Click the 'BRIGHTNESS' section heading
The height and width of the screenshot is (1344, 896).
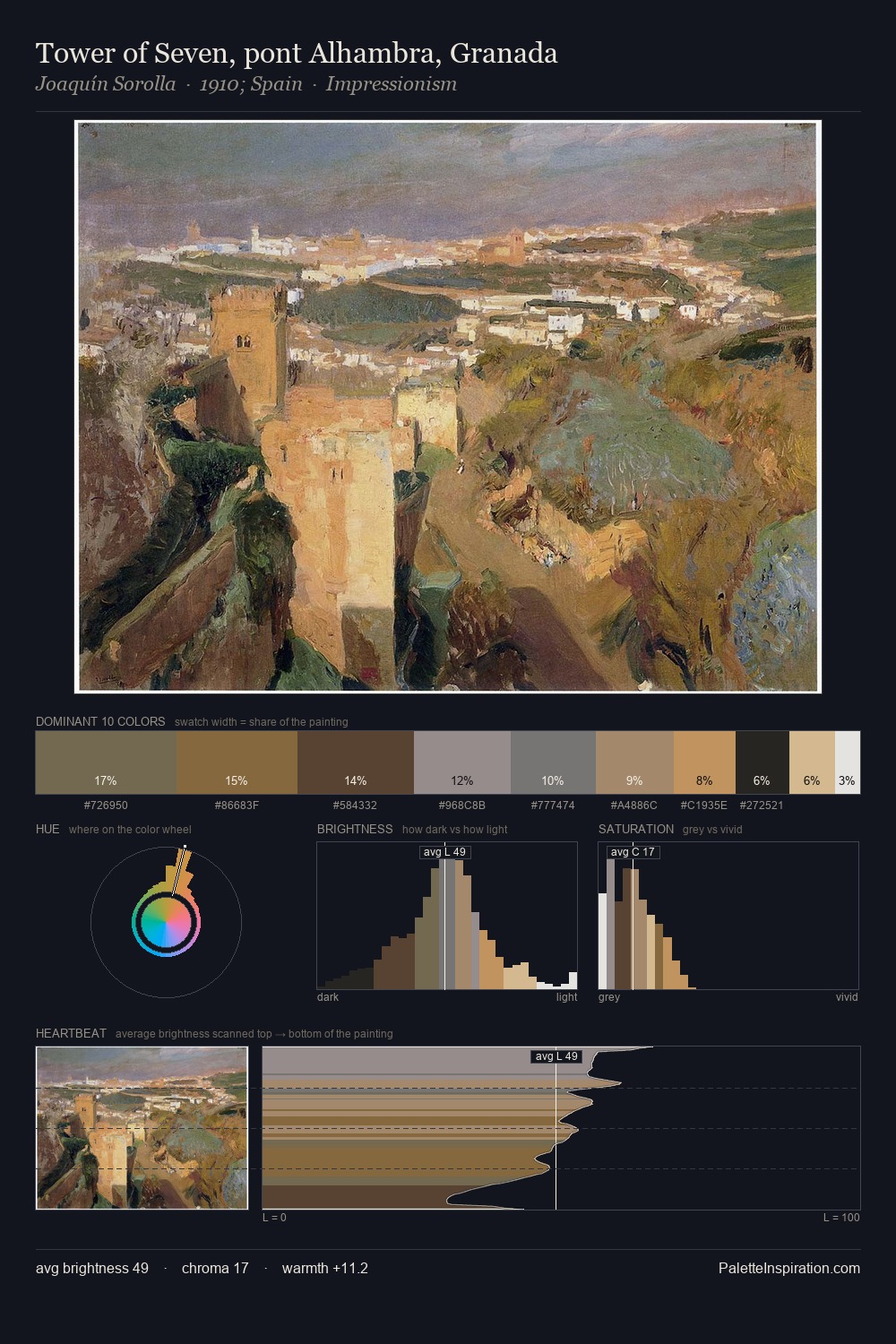[x=355, y=829]
